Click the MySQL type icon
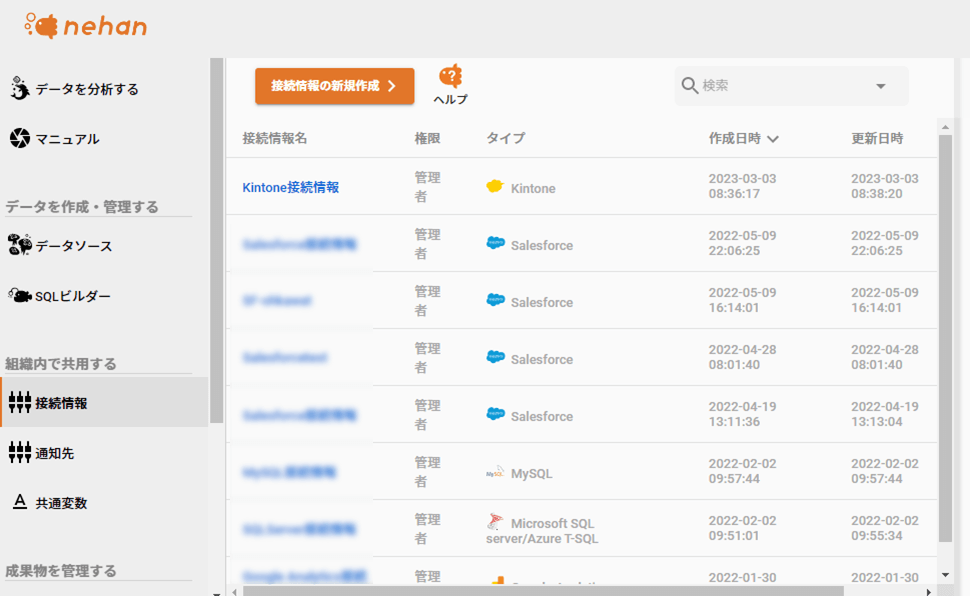Viewport: 970px width, 596px height. tap(495, 472)
